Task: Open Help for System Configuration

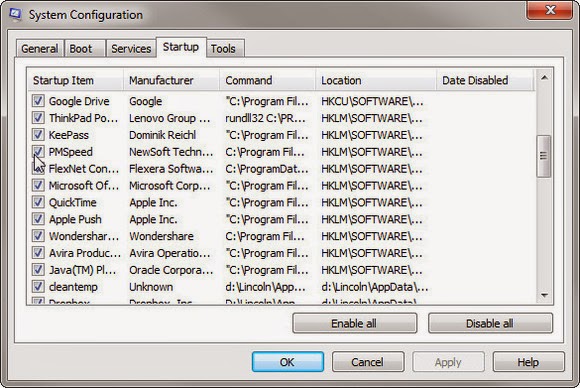Action: pos(529,362)
